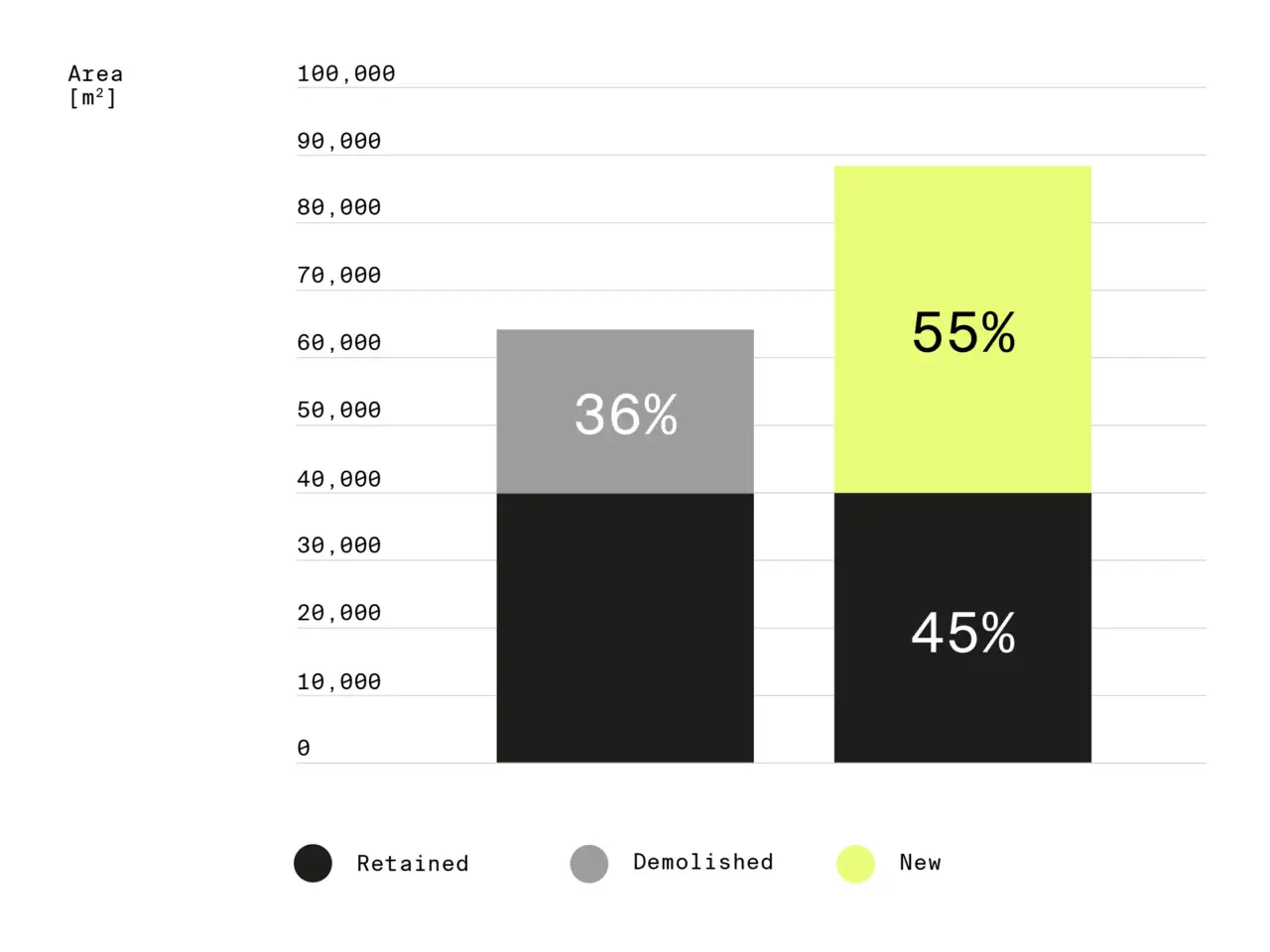Click the yellow New legend circle
This screenshot has width=1270, height=952.
[855, 864]
